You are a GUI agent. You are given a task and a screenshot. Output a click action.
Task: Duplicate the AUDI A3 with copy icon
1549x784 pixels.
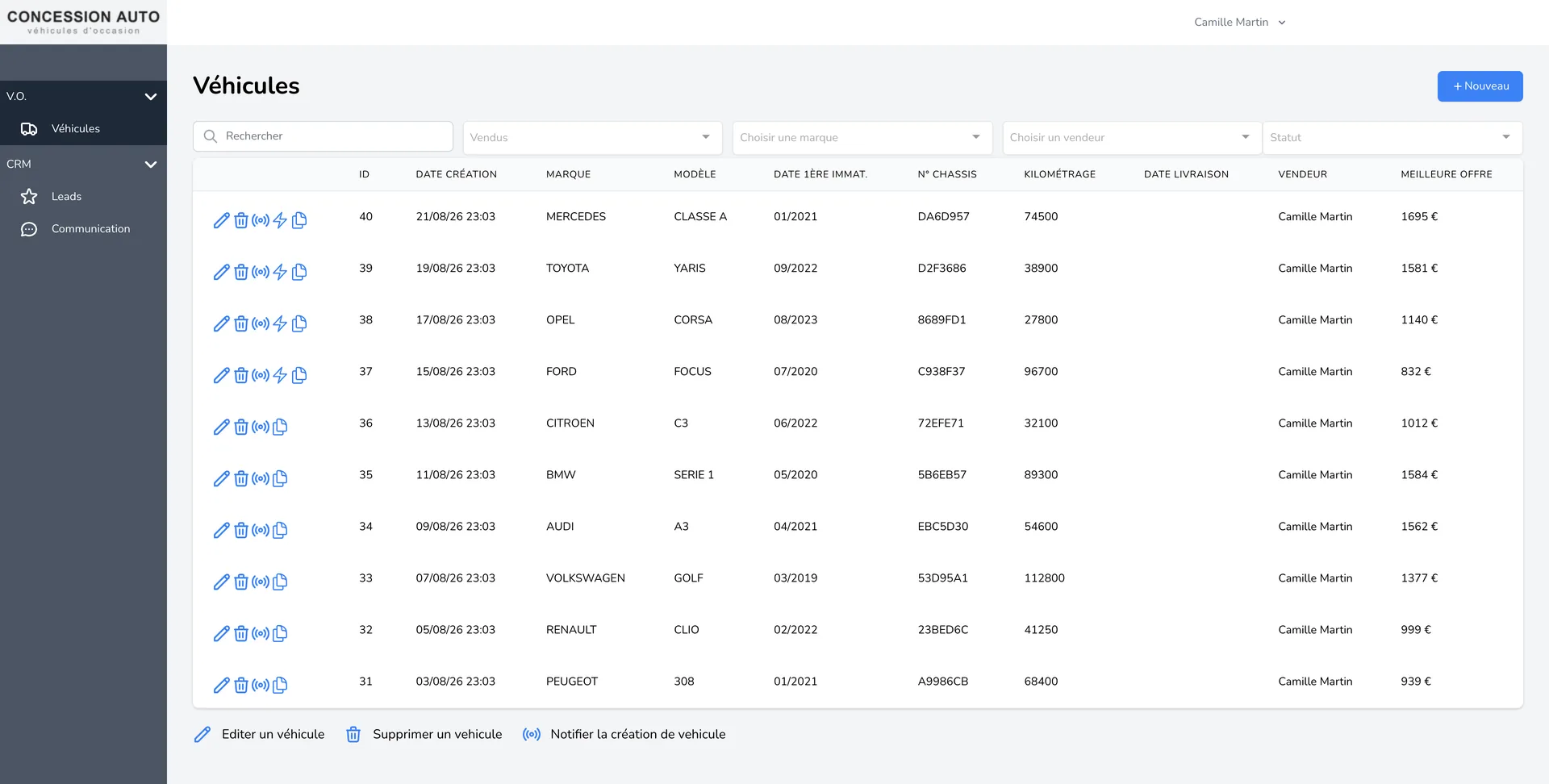click(279, 530)
